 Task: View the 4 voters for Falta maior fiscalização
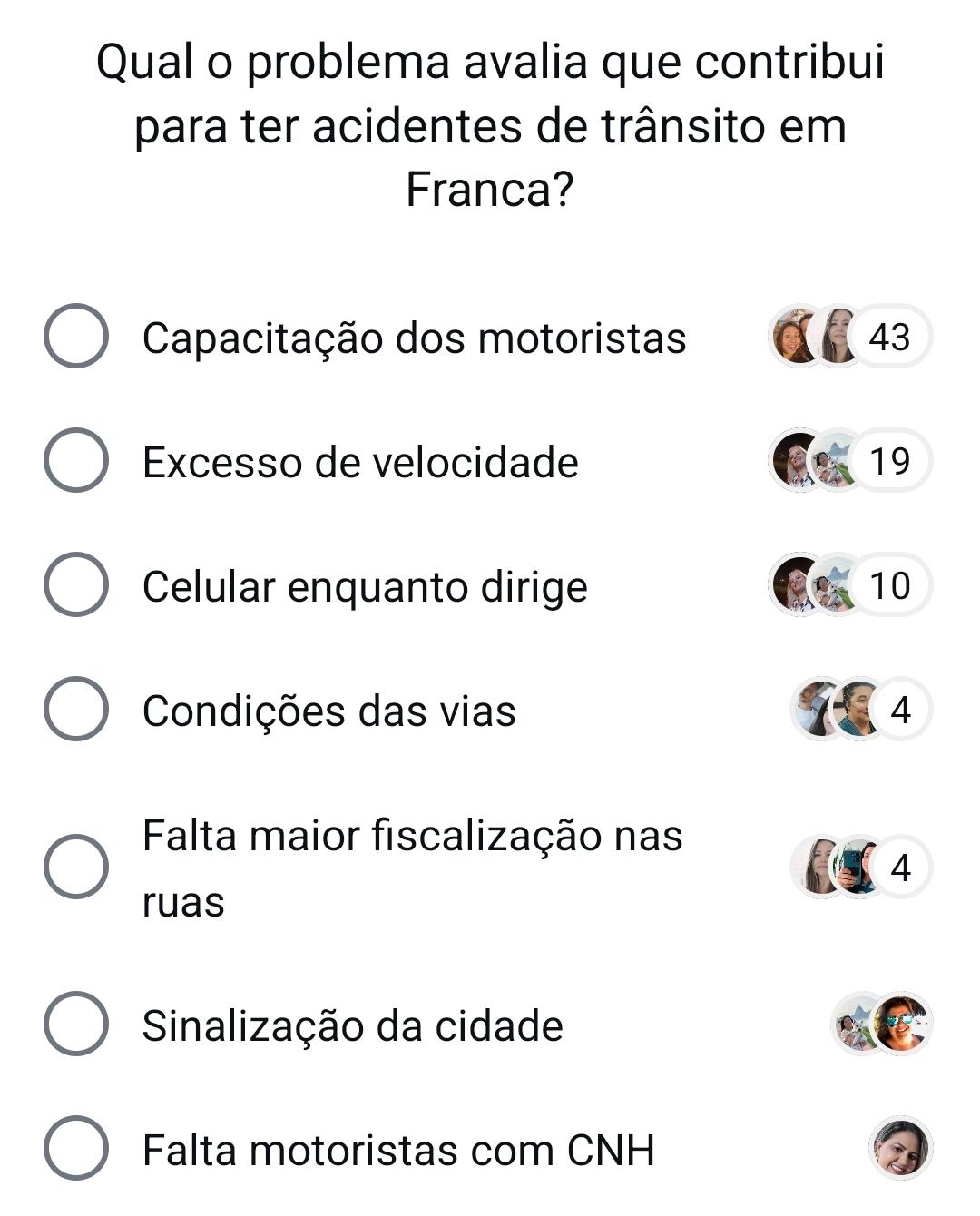900,867
